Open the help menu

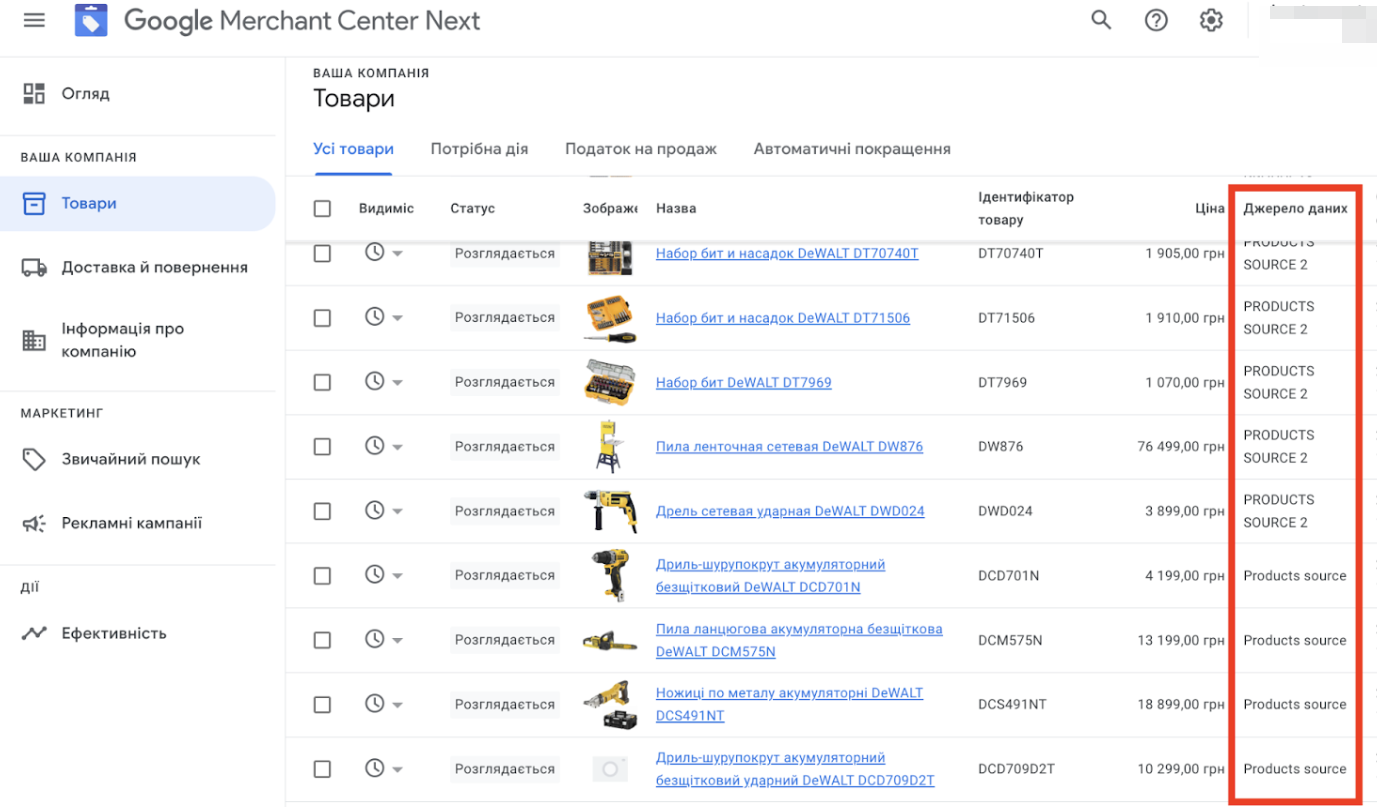click(1156, 20)
